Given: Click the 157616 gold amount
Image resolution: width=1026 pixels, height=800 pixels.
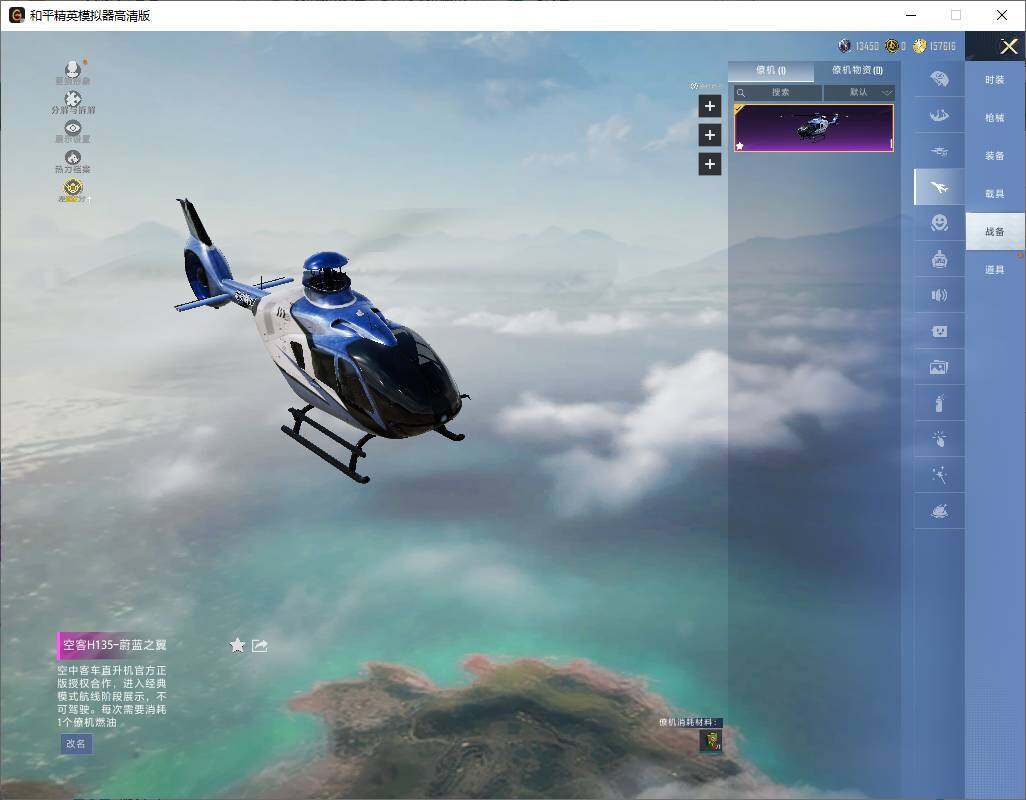Looking at the screenshot, I should point(943,46).
